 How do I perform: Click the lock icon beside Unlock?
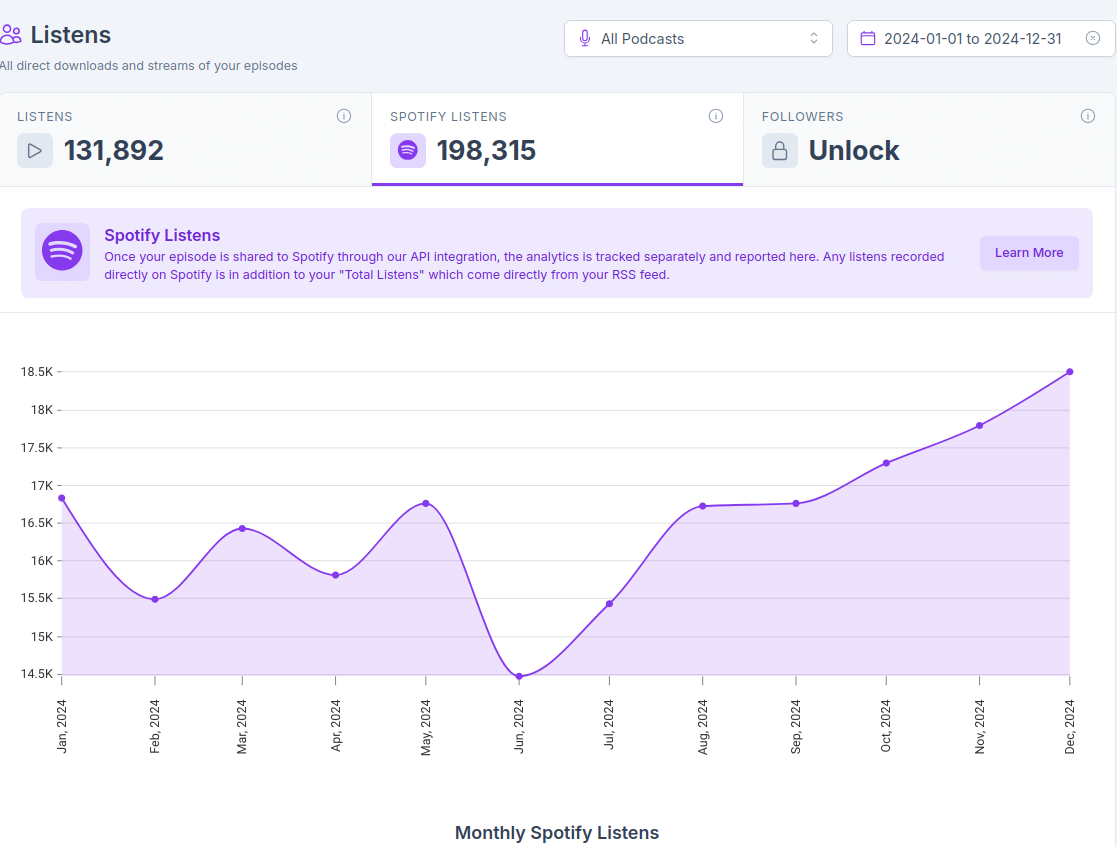click(x=780, y=151)
